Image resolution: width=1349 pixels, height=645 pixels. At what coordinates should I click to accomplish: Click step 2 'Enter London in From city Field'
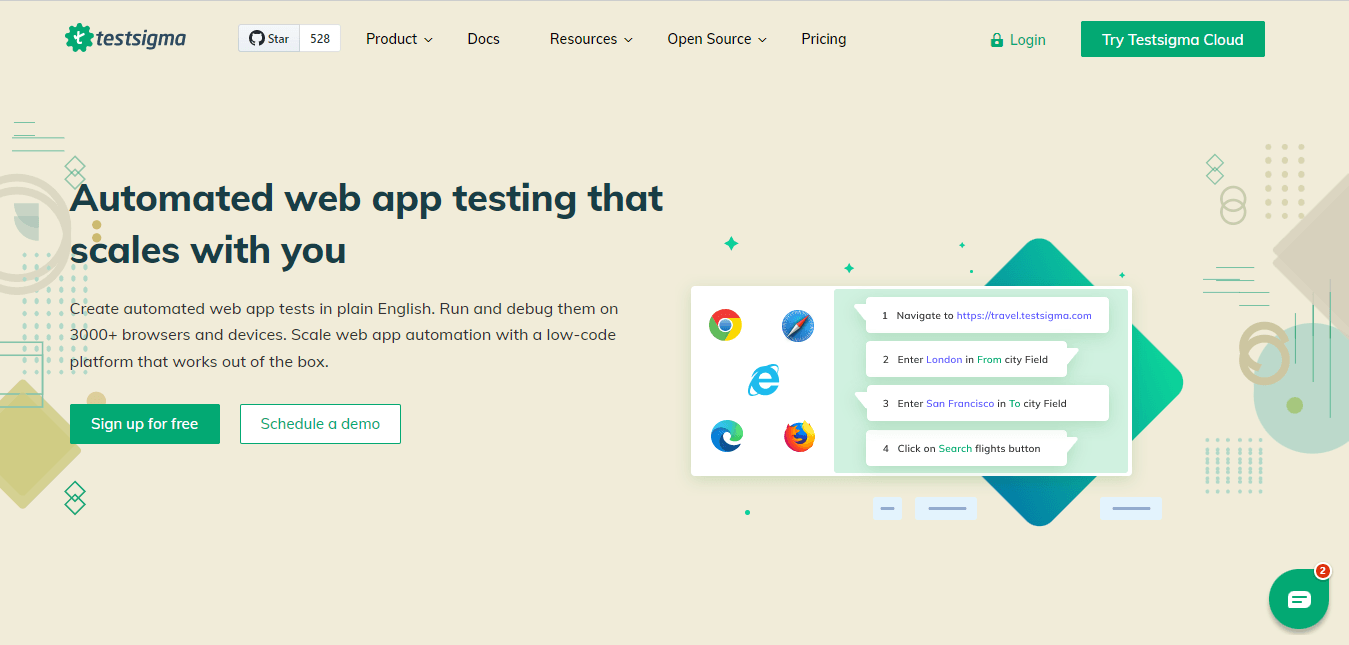[966, 359]
